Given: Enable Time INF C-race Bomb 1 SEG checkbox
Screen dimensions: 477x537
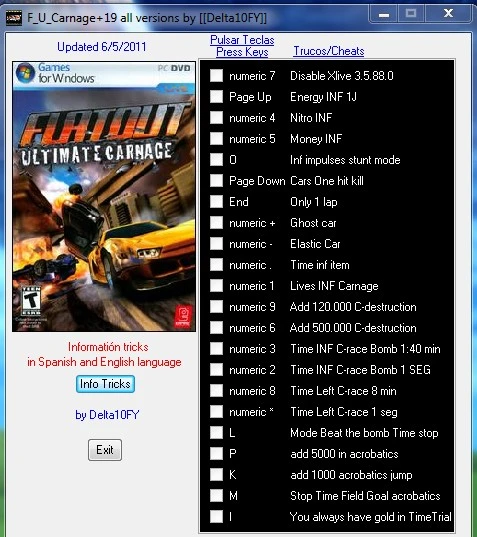Looking at the screenshot, I should 216,370.
